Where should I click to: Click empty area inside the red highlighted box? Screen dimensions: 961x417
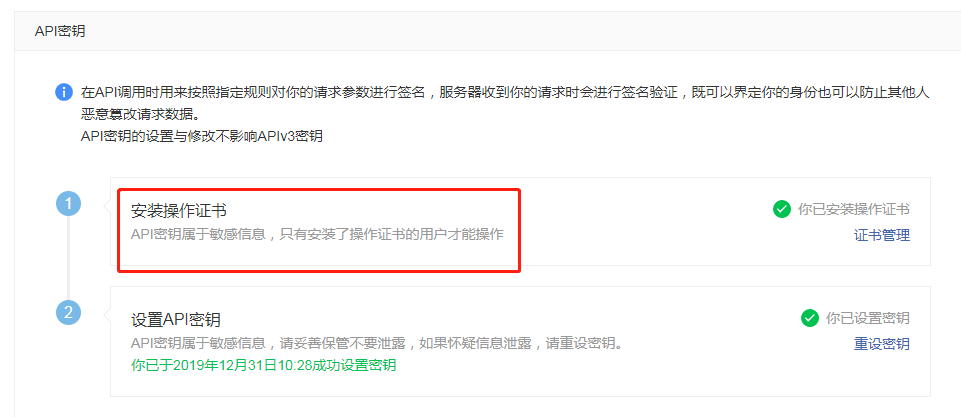(319, 258)
